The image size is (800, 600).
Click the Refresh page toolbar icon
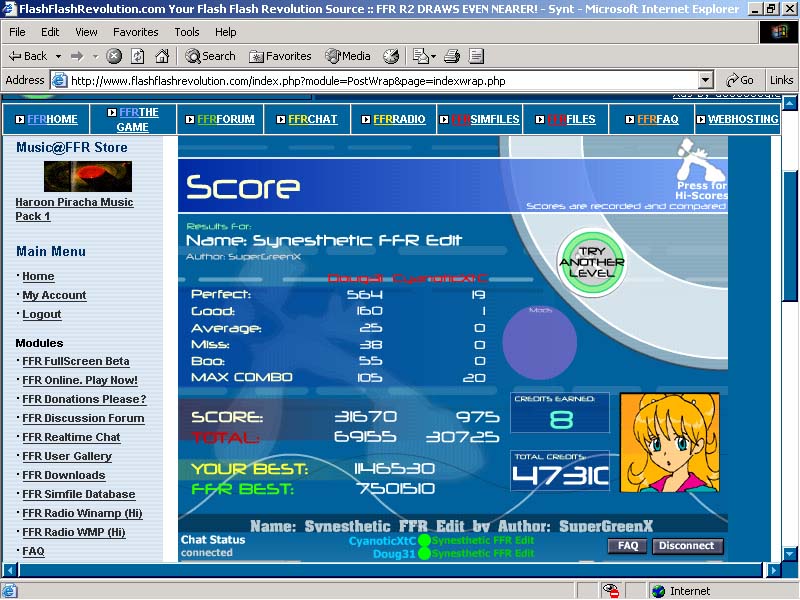point(138,56)
